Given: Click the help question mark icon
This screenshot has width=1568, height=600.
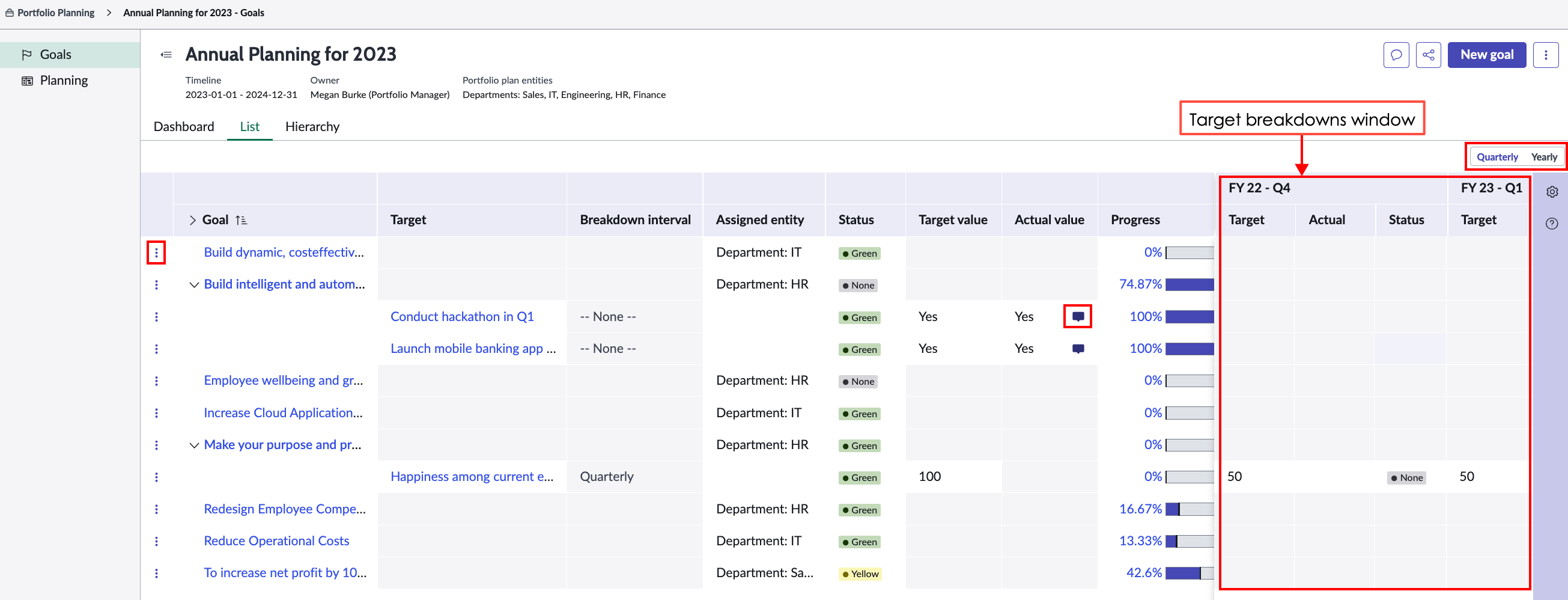Looking at the screenshot, I should (1552, 224).
